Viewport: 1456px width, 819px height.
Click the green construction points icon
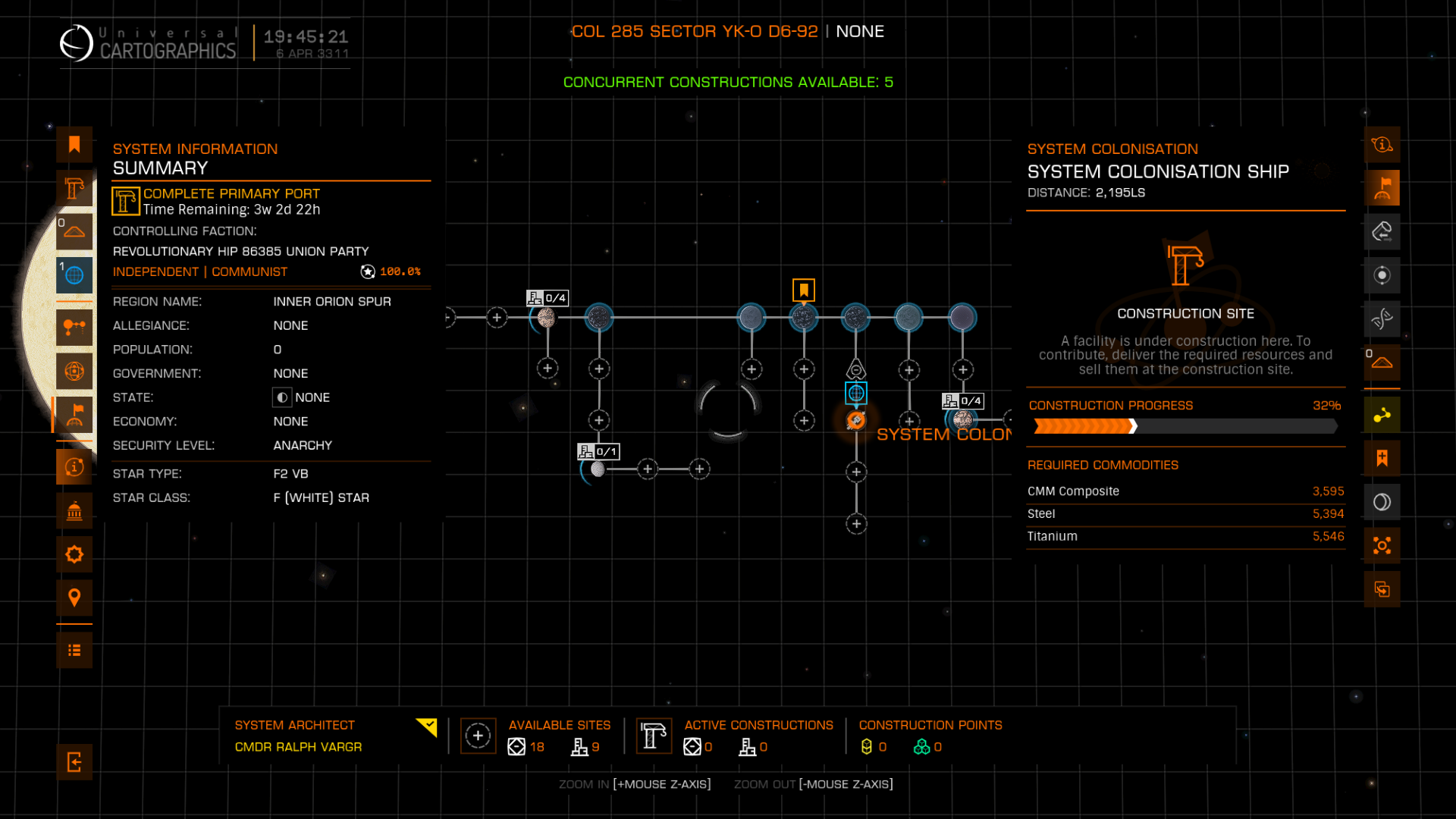click(x=921, y=747)
